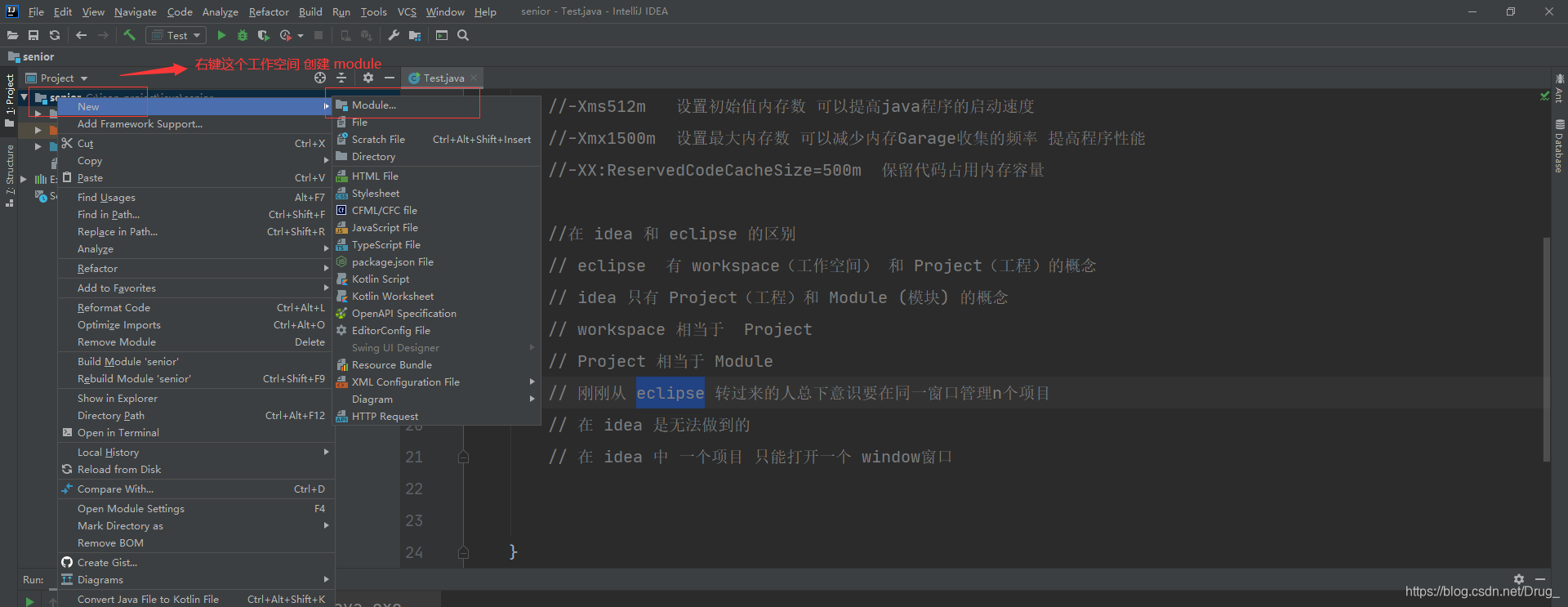
Task: Select Create Gist...
Action: (194, 563)
